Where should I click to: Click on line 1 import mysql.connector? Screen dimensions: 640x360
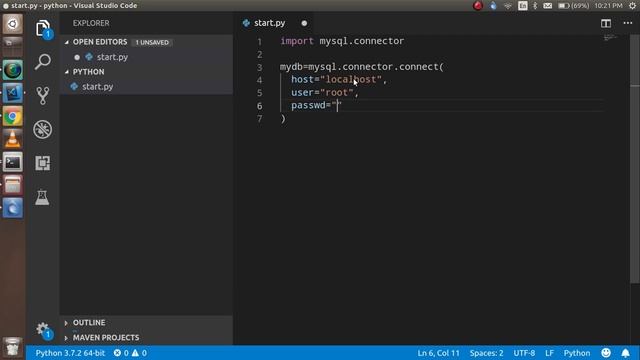[342, 41]
